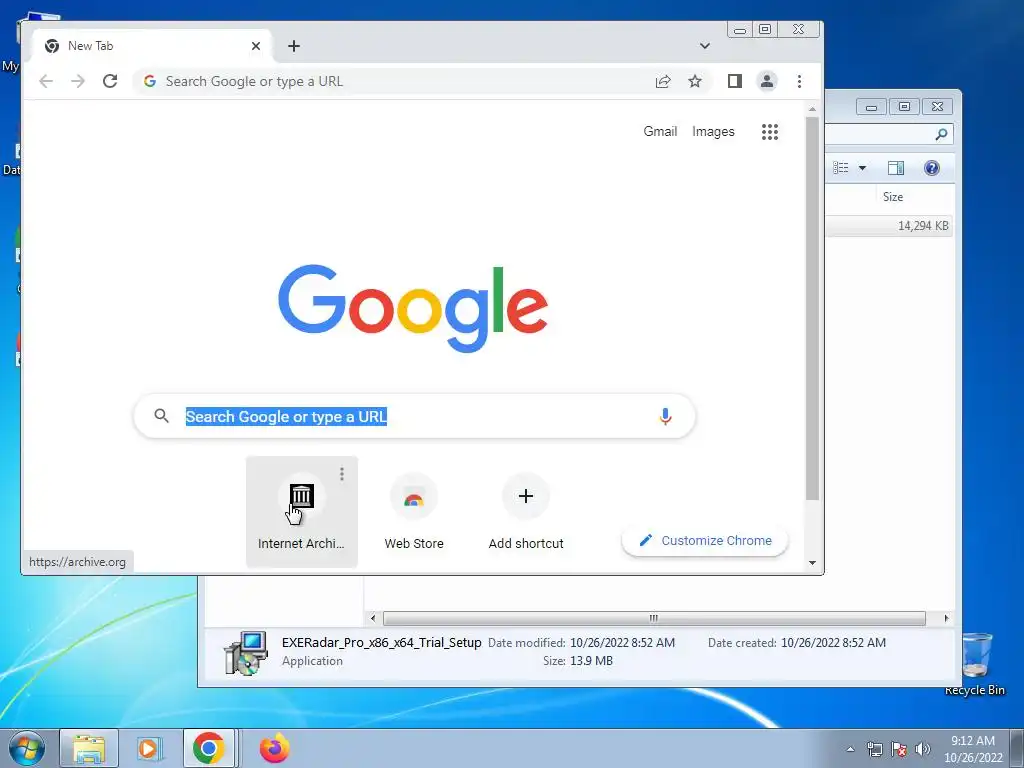
Task: Open the Web Store shortcut
Action: click(413, 511)
